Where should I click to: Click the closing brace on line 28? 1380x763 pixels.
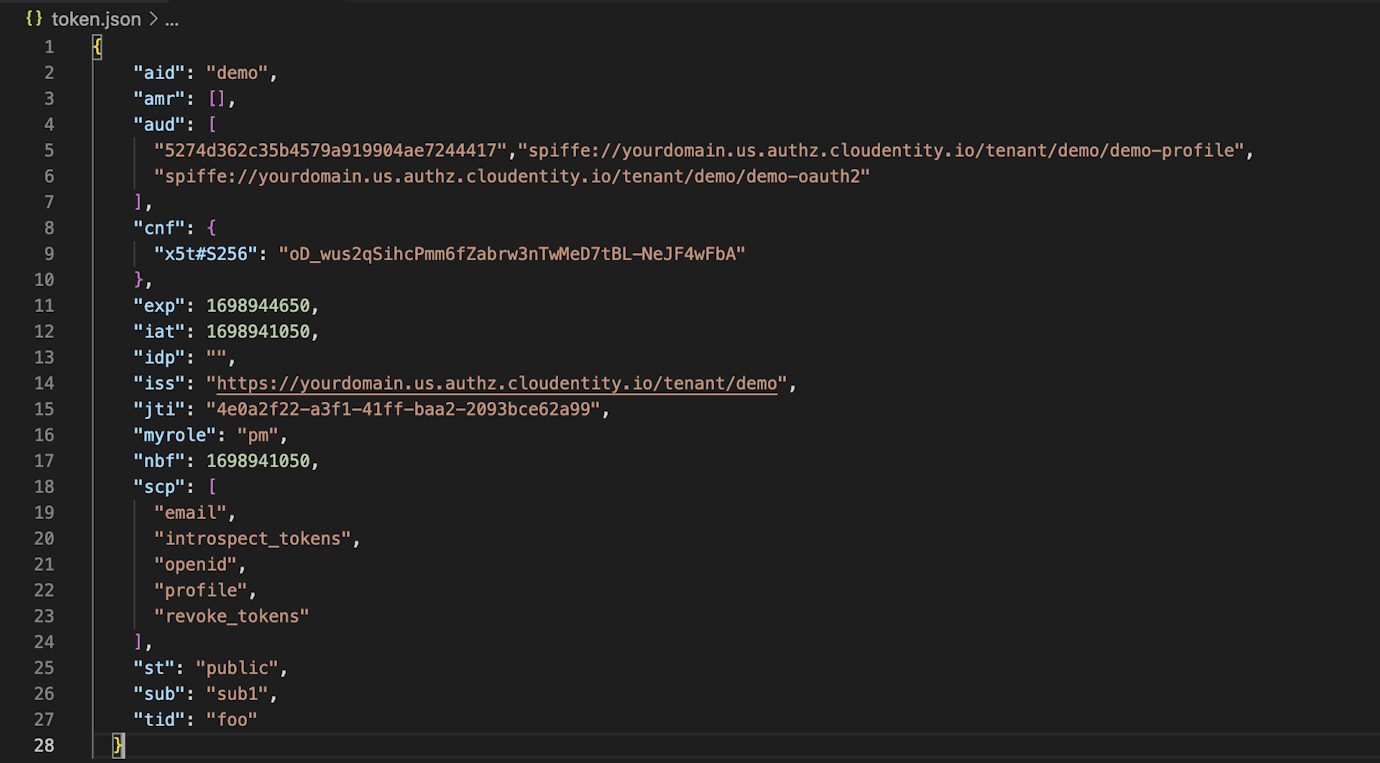tap(117, 745)
